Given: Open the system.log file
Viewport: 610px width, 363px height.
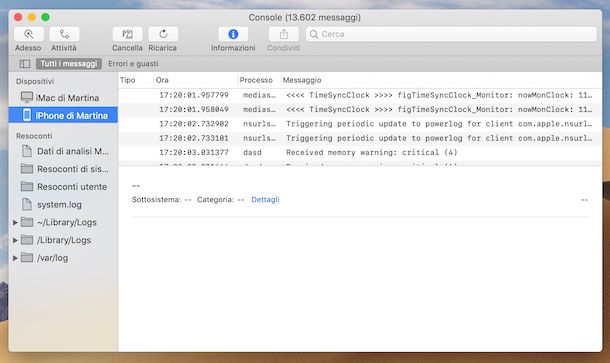Looking at the screenshot, I should pos(63,205).
